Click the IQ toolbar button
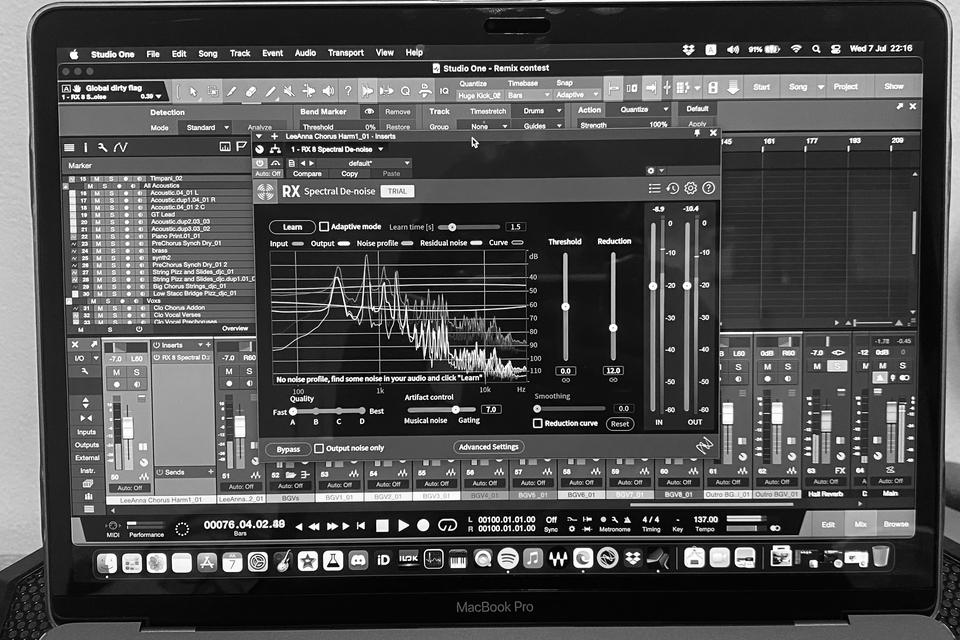This screenshot has height=640, width=960. coord(444,91)
